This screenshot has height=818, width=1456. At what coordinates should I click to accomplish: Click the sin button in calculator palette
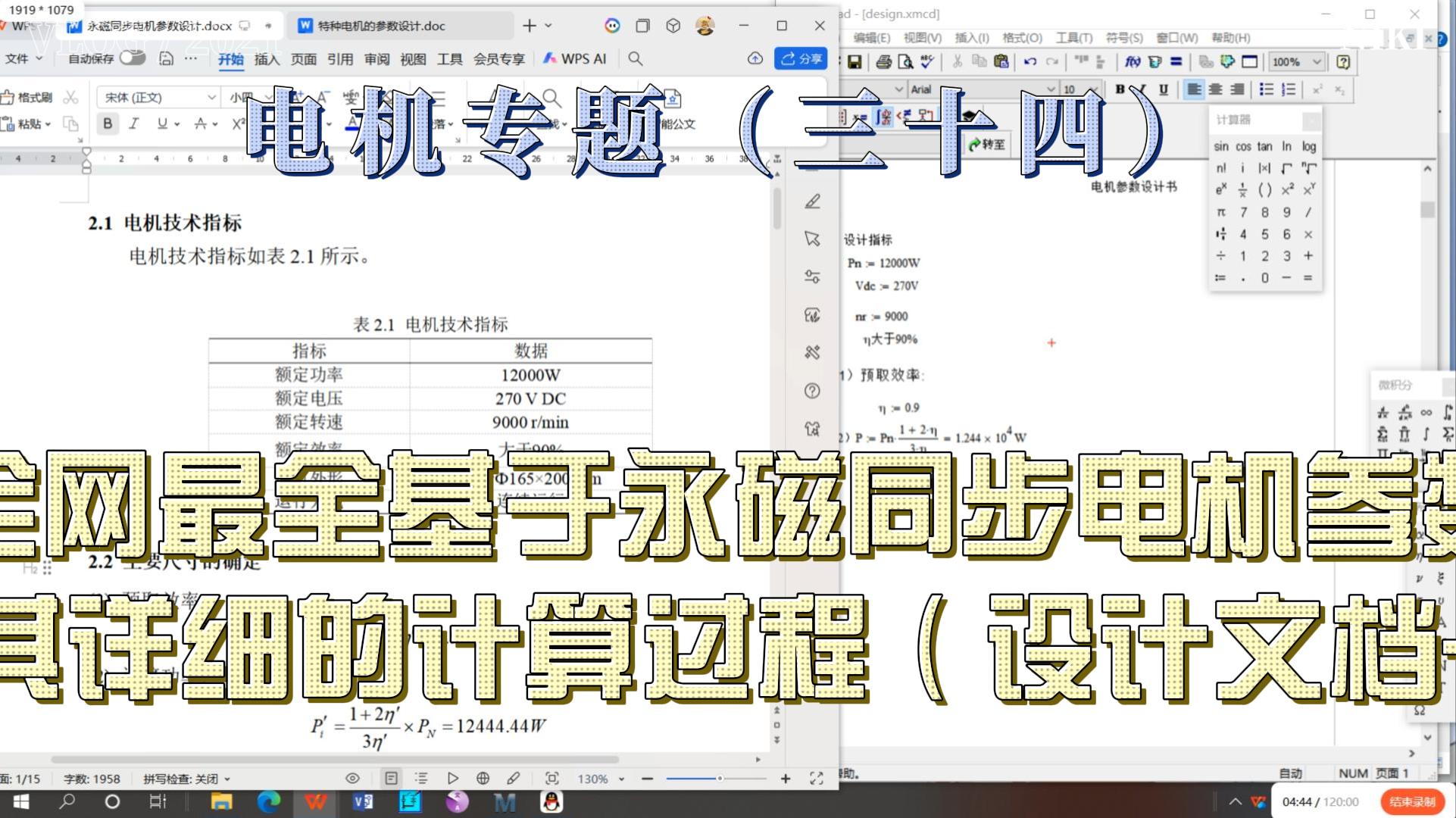click(x=1220, y=146)
